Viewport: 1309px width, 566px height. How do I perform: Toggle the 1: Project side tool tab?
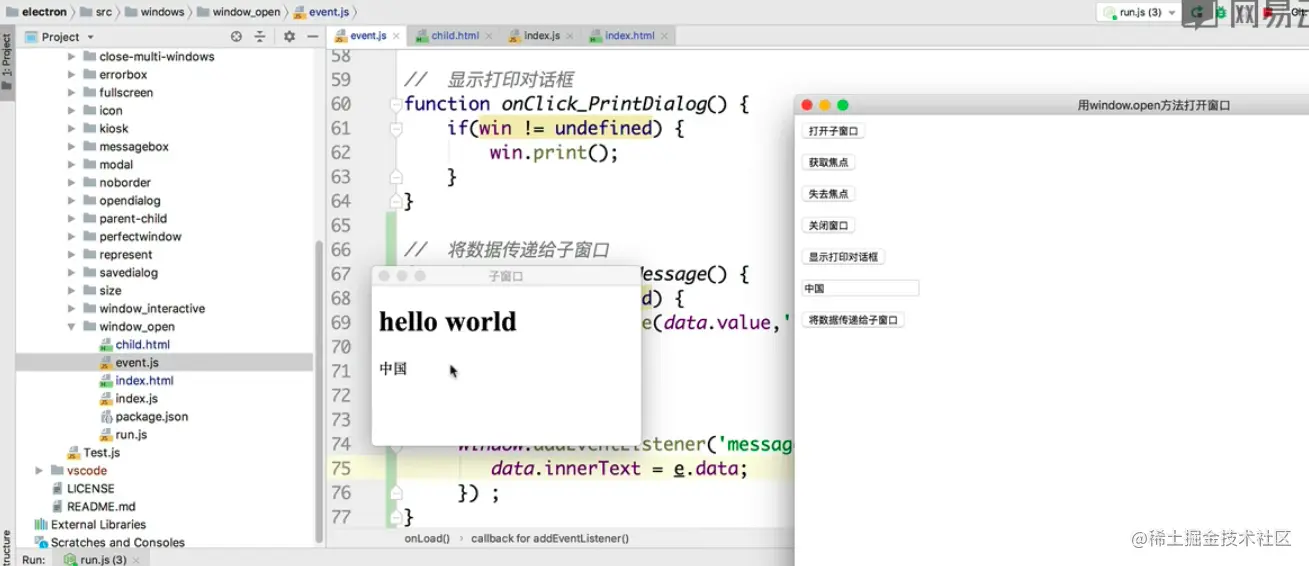7,62
